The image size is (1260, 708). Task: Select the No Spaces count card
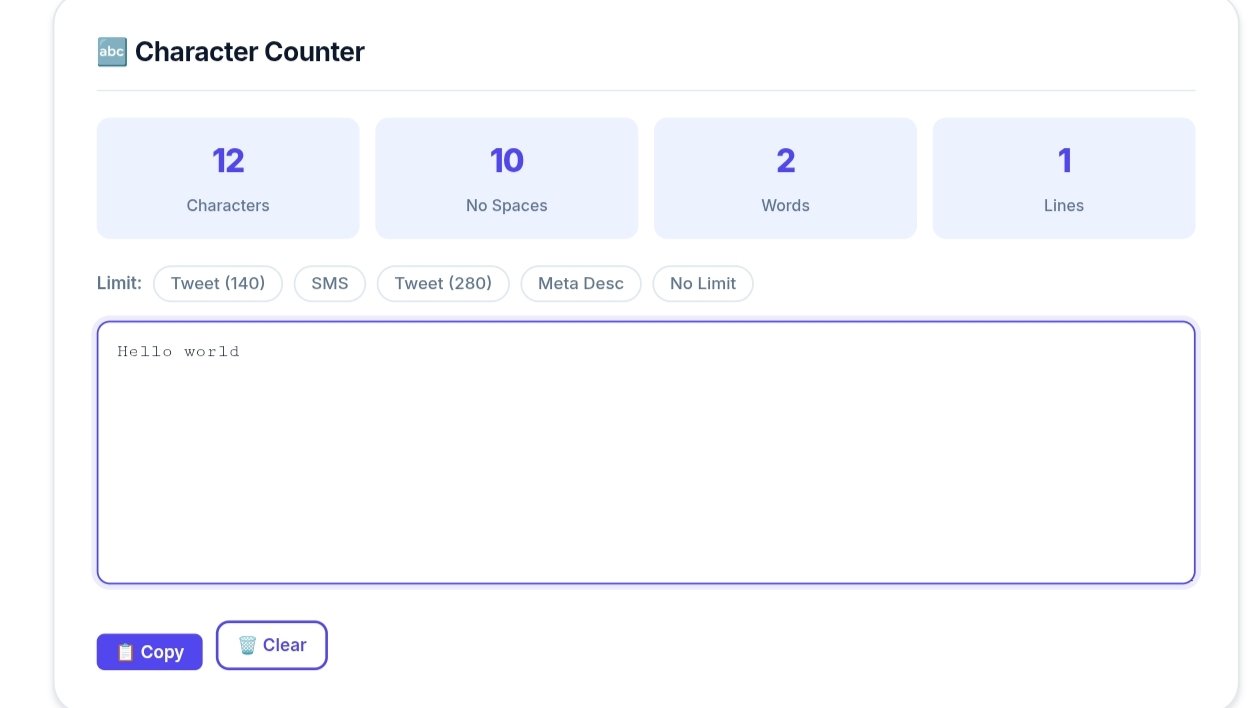tap(506, 177)
